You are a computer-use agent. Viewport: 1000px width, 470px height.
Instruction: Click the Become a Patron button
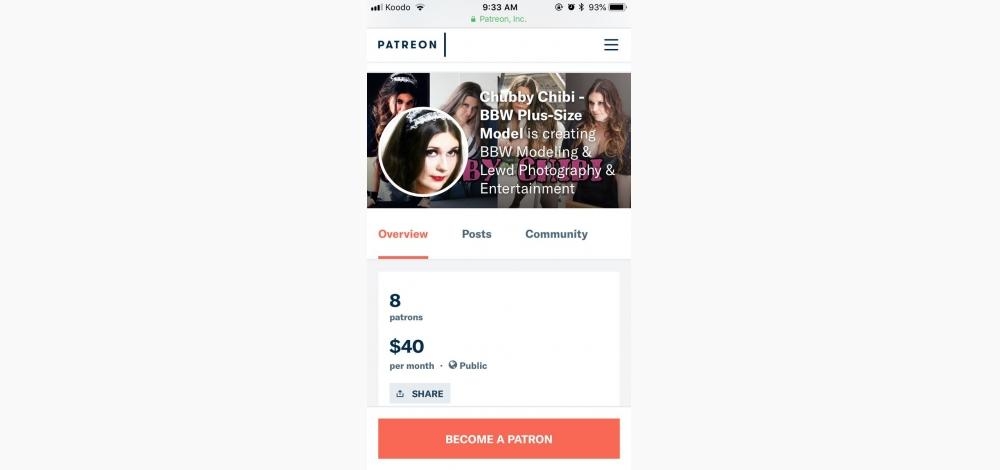pos(499,439)
